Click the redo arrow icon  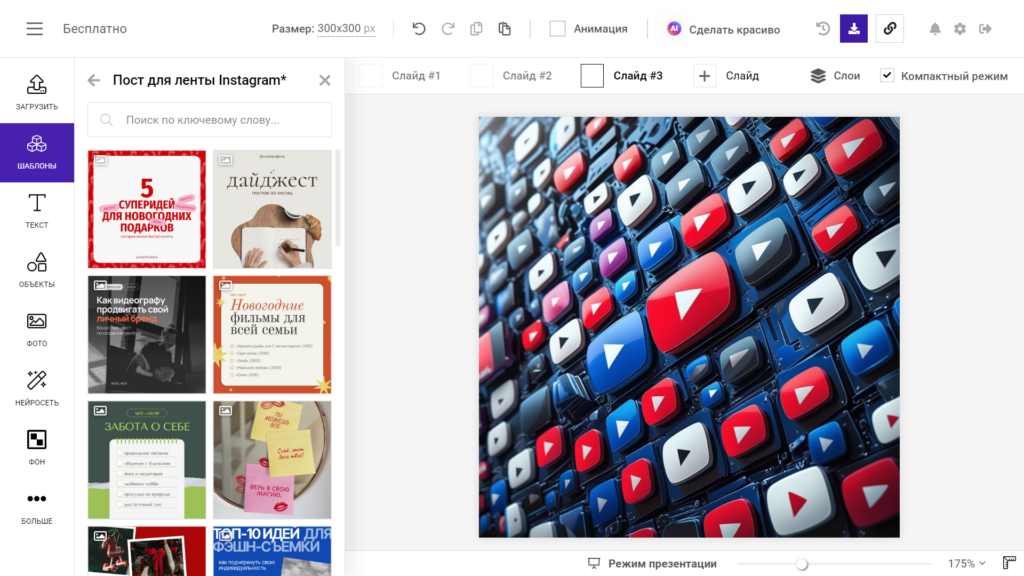(447, 29)
